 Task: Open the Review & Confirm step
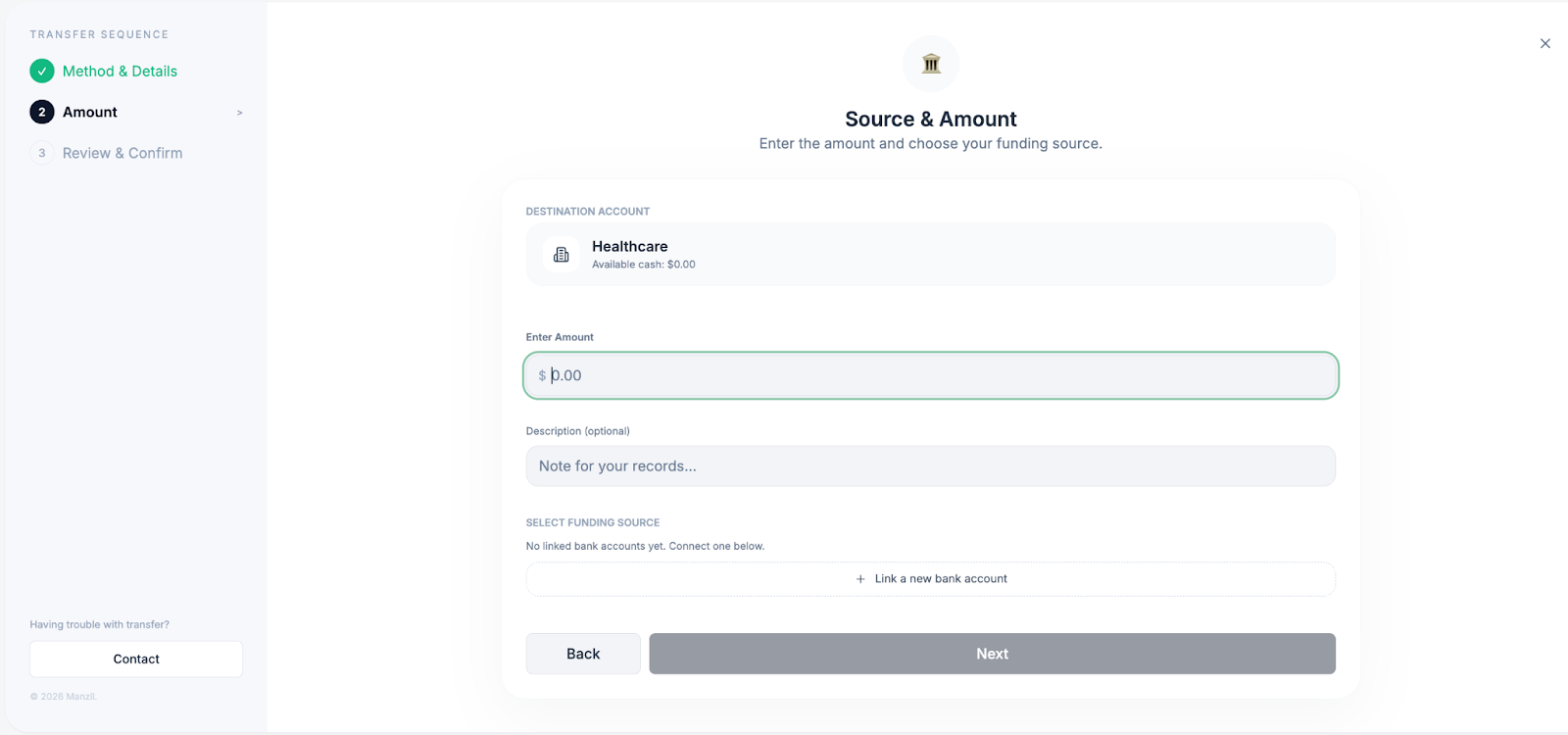tap(122, 153)
